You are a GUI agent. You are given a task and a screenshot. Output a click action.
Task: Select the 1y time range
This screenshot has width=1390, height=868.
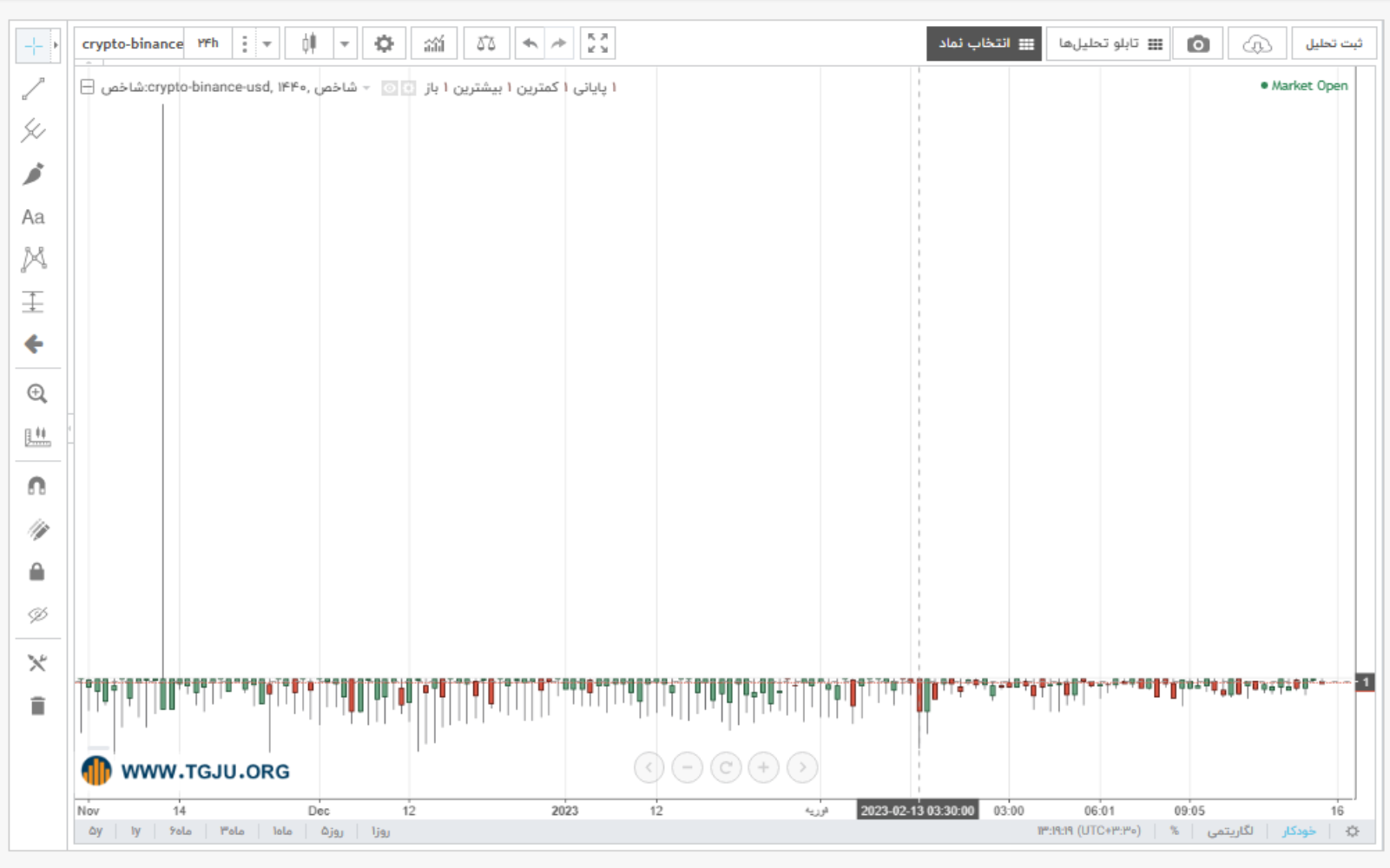click(135, 831)
